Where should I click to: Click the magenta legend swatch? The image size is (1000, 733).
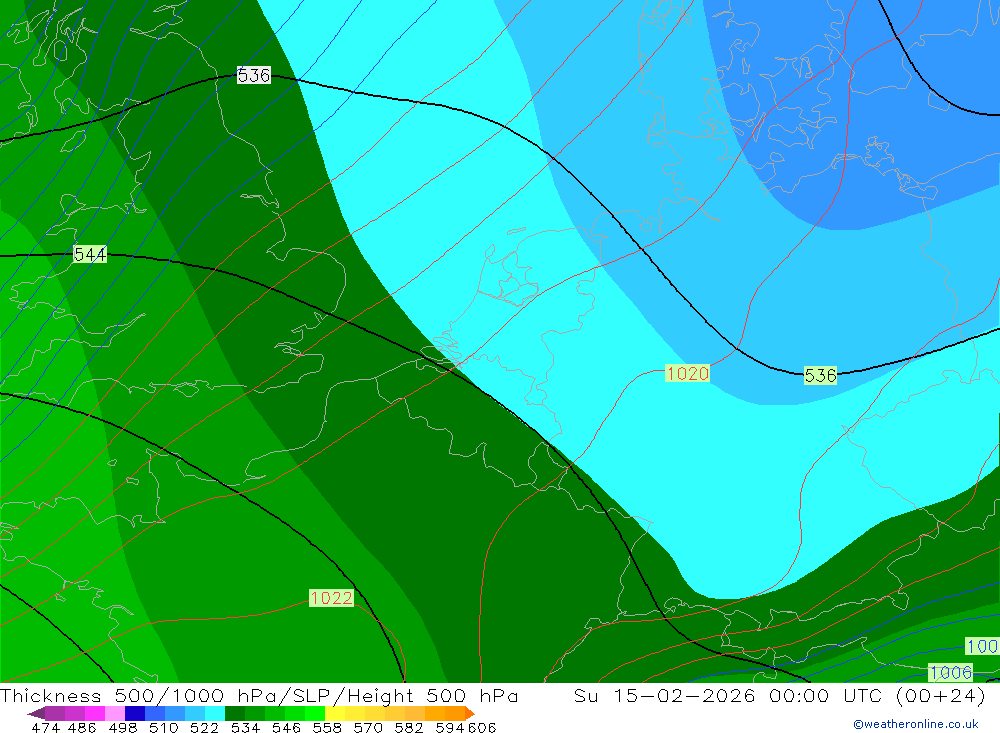click(x=94, y=713)
